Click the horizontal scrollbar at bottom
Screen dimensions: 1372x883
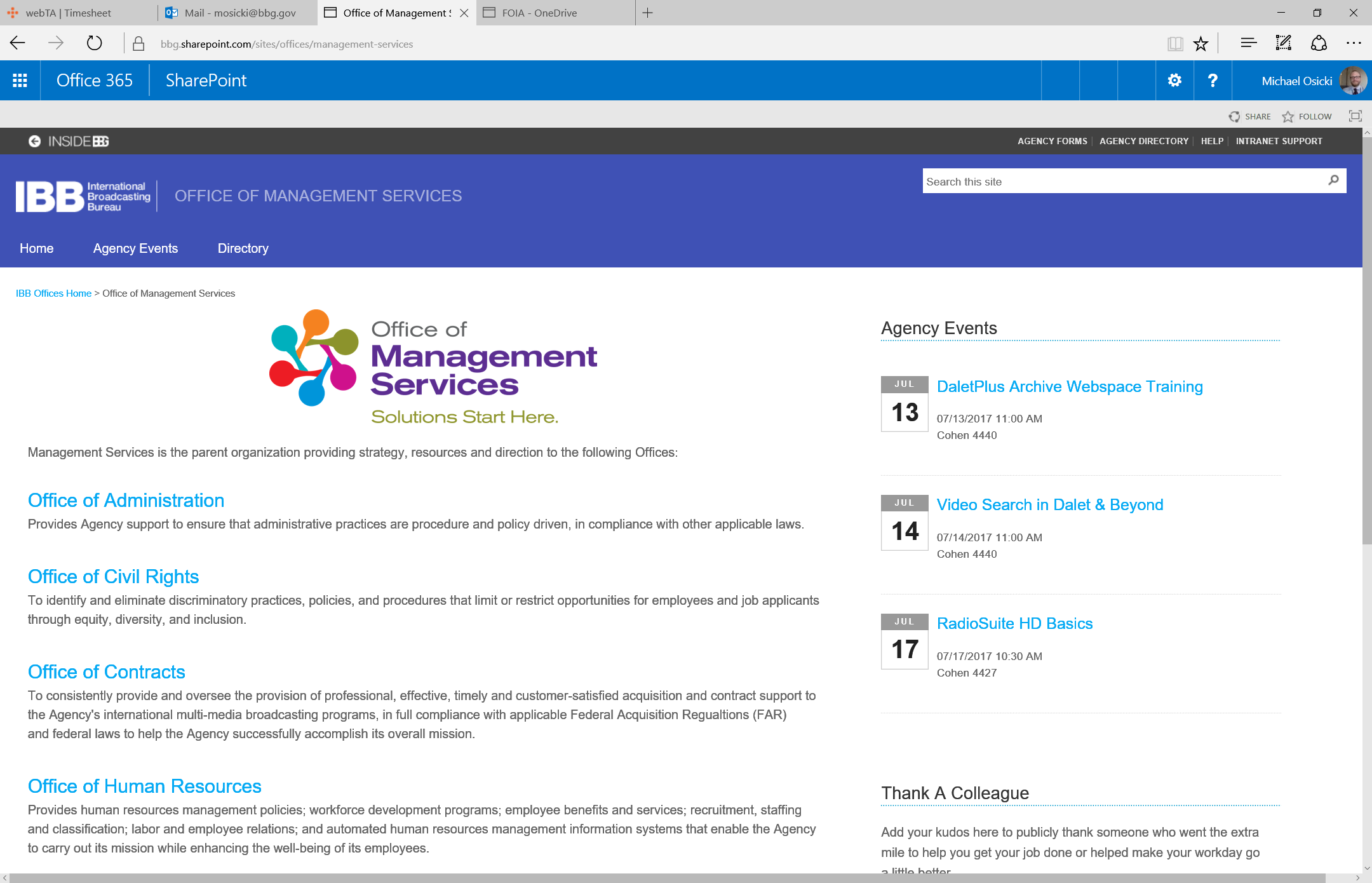[668, 878]
